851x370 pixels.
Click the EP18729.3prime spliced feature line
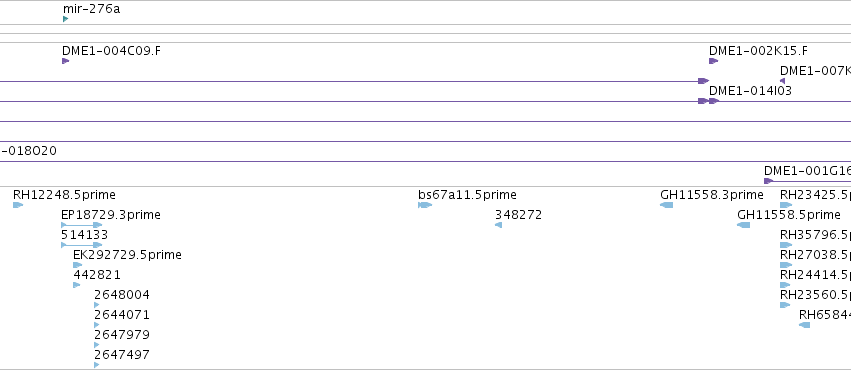(x=81, y=225)
